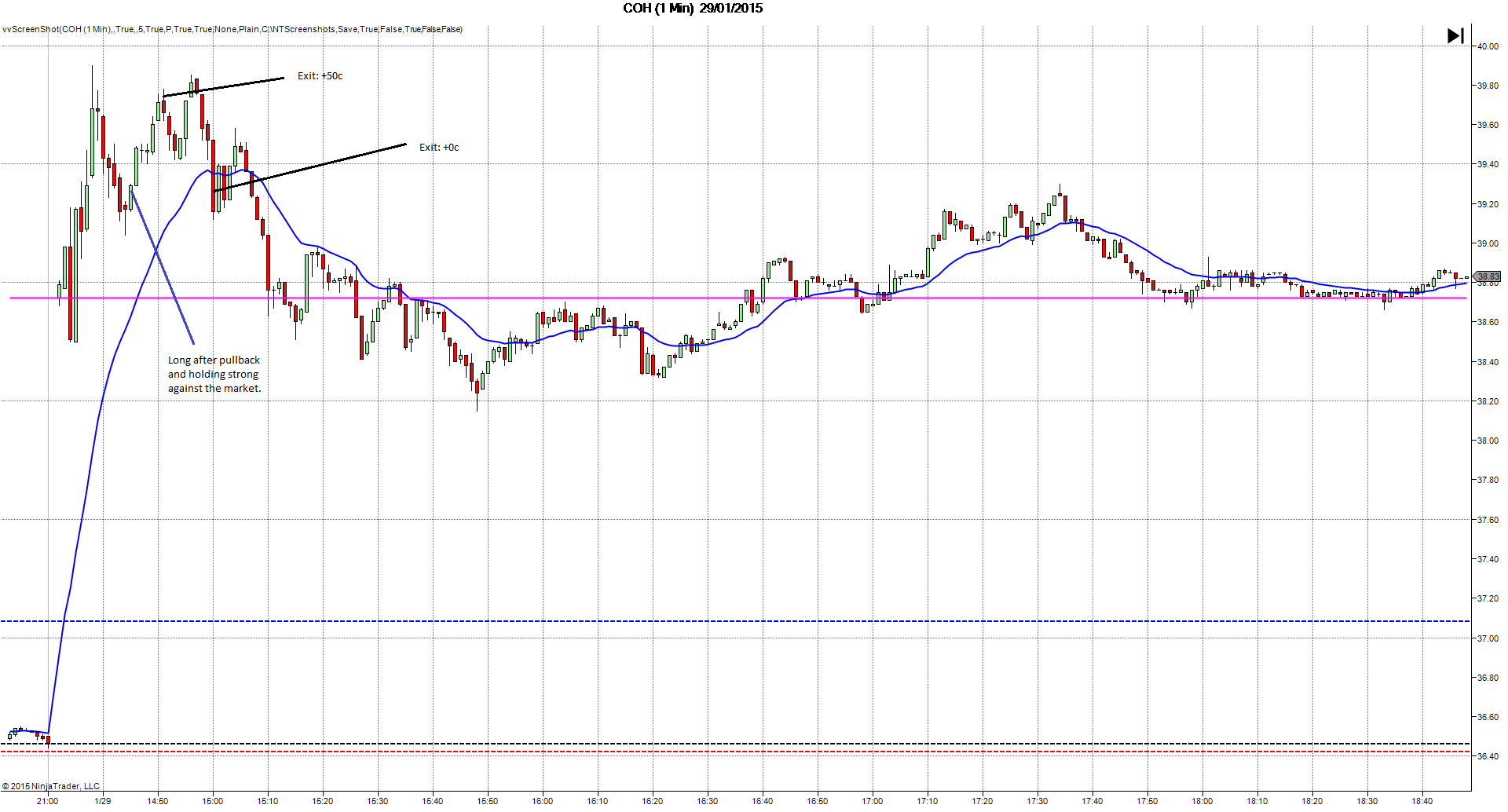1508x812 pixels.
Task: Click the 39.60 price axis label
Action: click(1488, 125)
